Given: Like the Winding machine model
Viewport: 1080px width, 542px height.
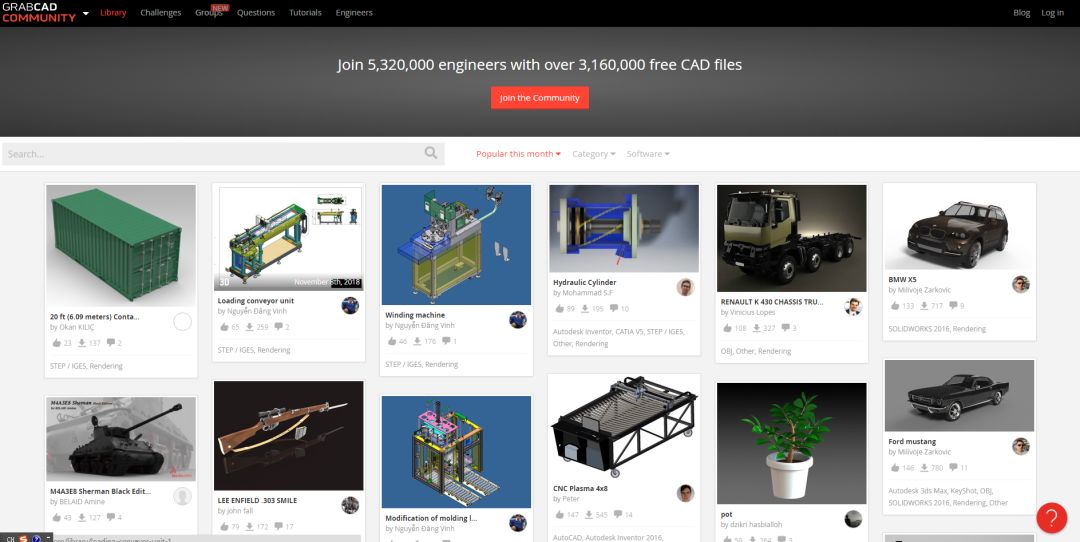Looking at the screenshot, I should [391, 341].
